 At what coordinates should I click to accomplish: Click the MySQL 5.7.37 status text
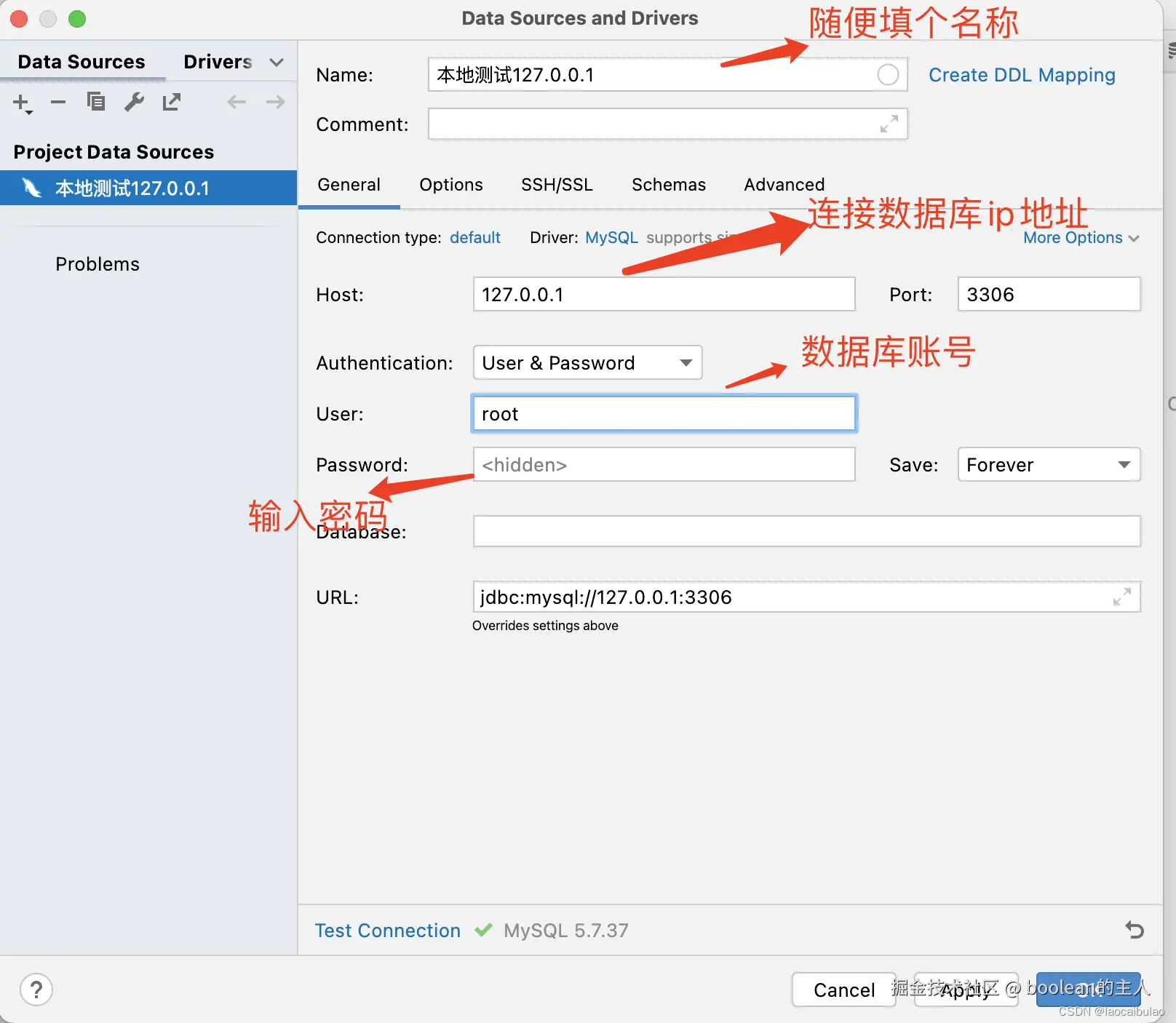tap(566, 931)
